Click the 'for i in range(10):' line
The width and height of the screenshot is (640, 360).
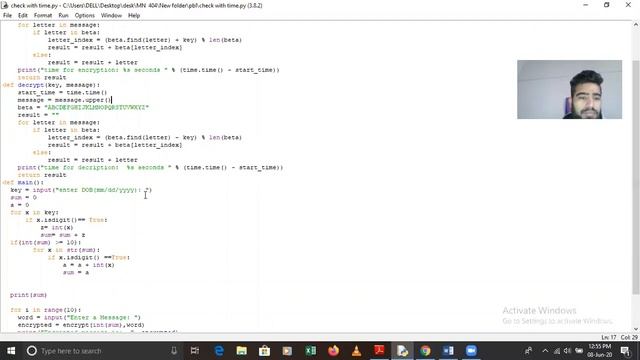point(46,310)
